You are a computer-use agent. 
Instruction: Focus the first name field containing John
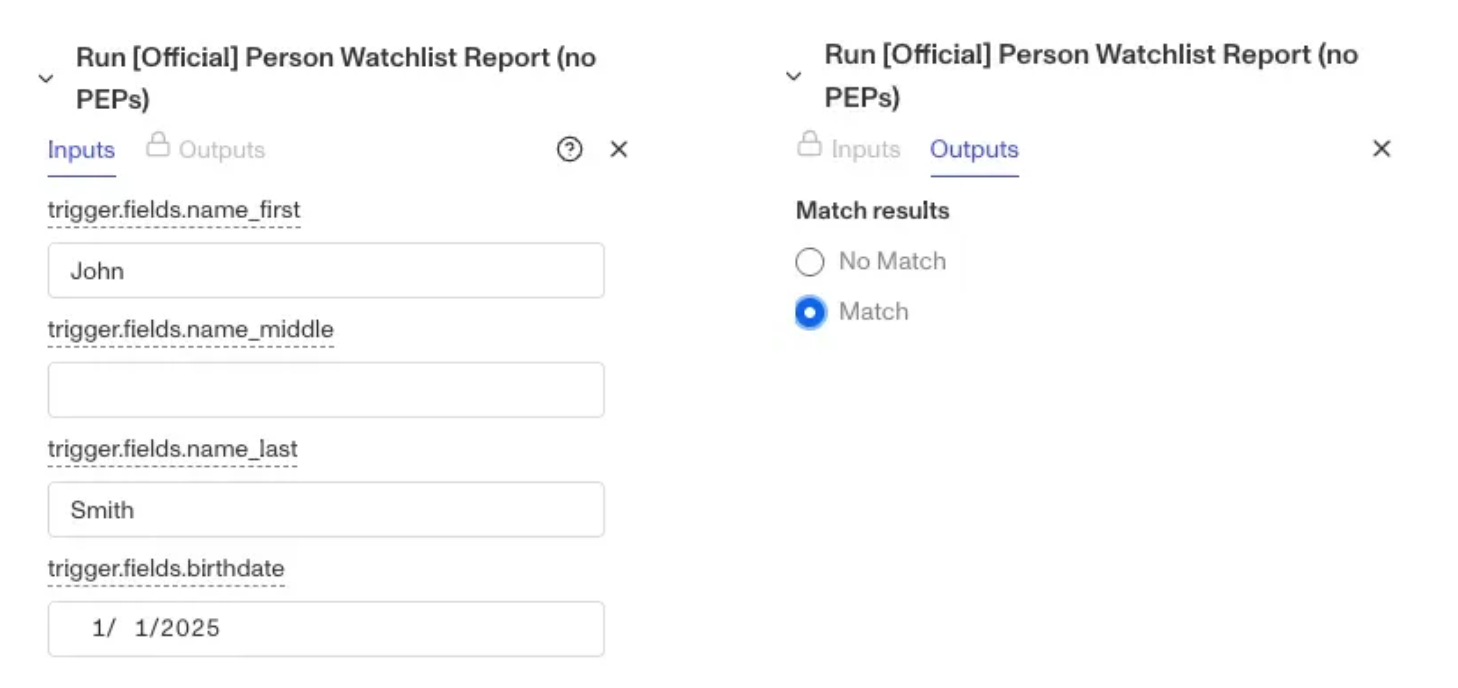pyautogui.click(x=326, y=270)
